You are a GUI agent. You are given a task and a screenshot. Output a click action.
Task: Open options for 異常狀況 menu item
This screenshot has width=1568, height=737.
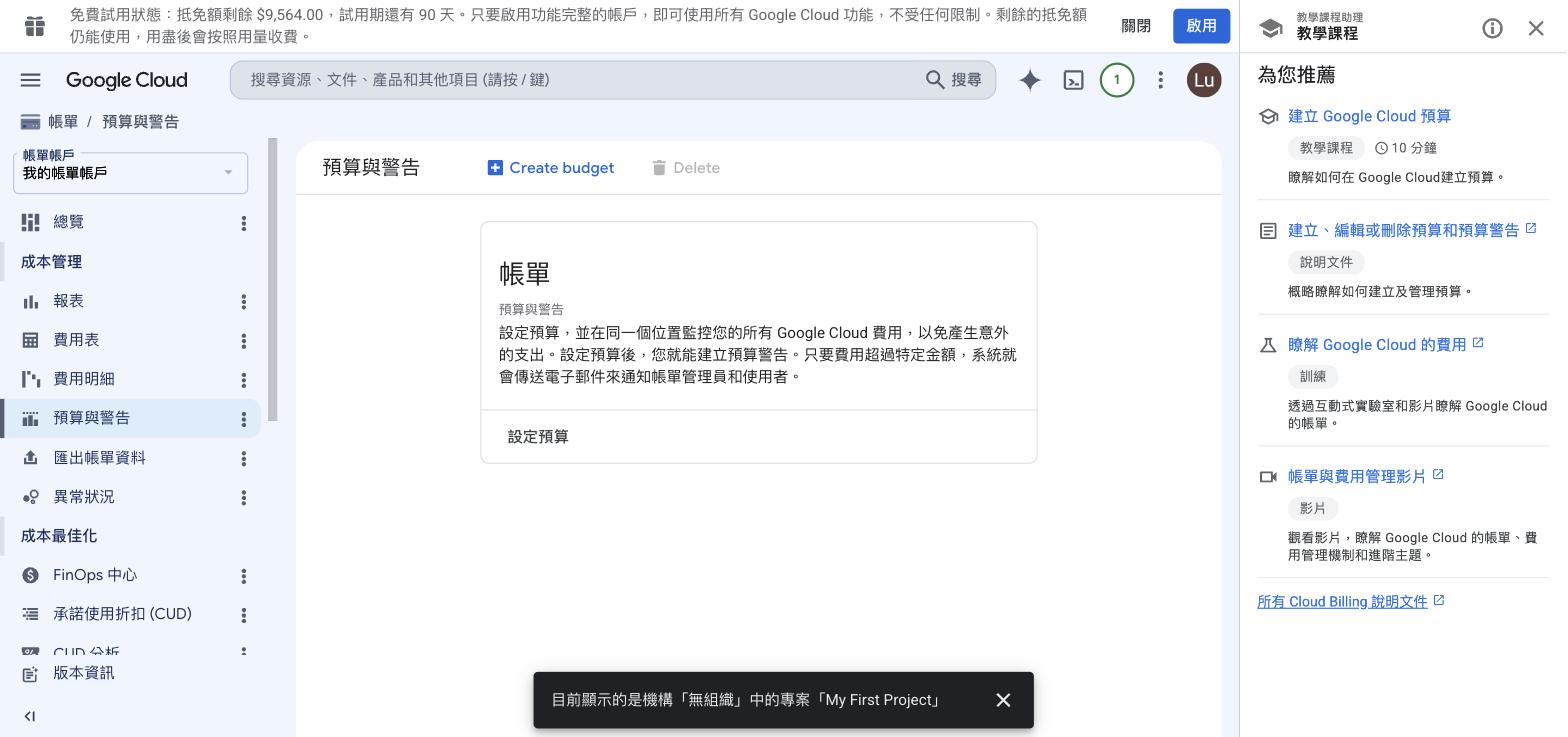243,498
